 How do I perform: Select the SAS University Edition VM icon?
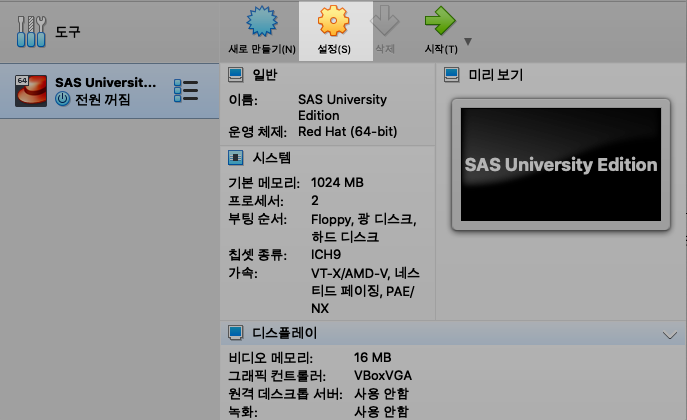[31, 91]
